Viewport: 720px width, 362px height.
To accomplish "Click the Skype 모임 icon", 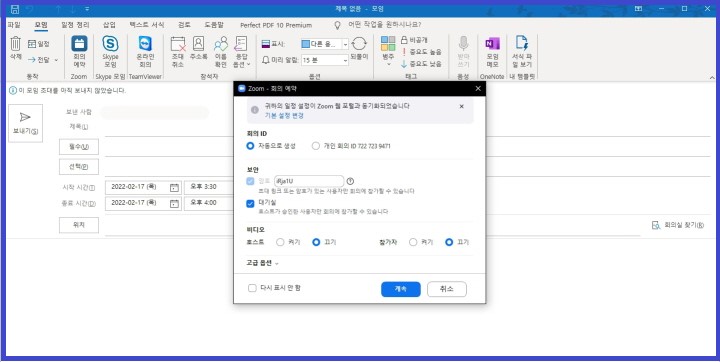I will click(x=110, y=51).
